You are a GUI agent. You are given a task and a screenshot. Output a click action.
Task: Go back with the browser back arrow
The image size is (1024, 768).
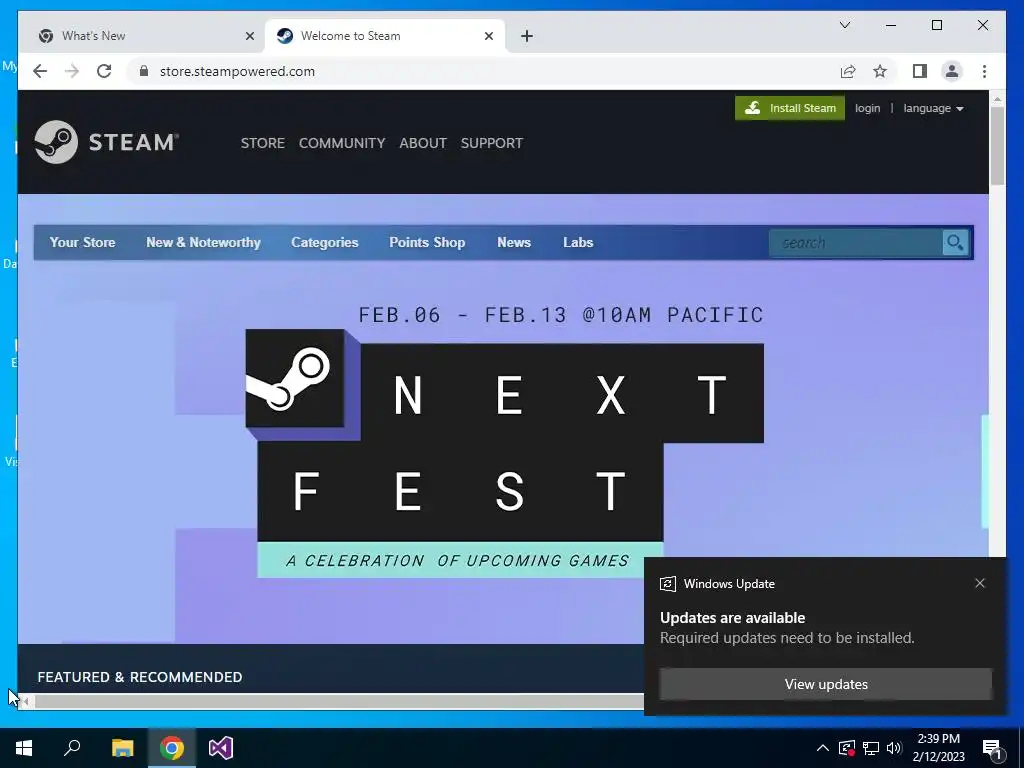(x=40, y=71)
